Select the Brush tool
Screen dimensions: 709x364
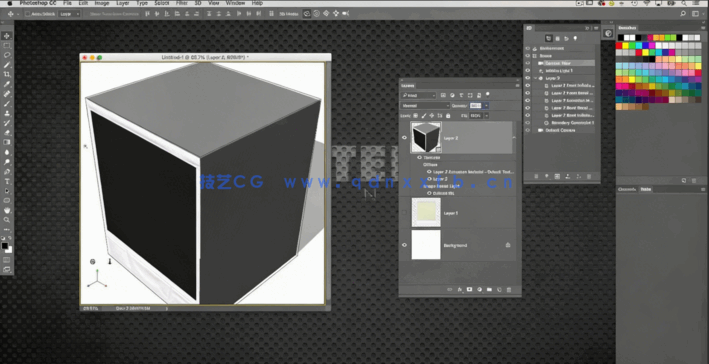pos(7,104)
